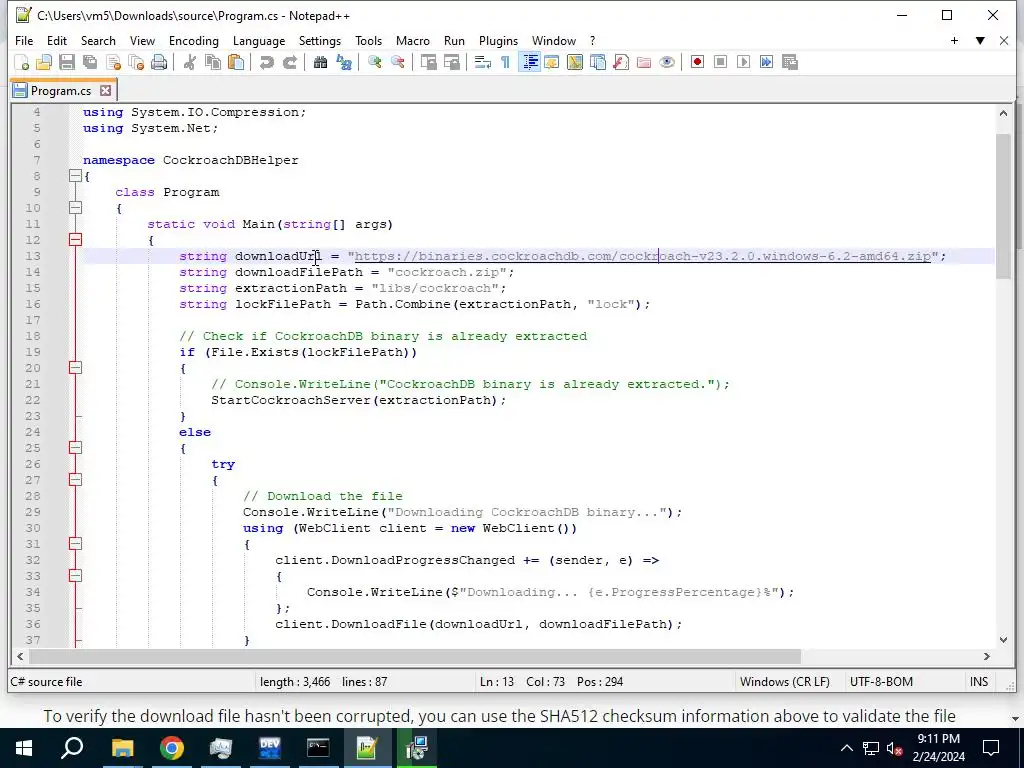Open the Document List toolbar icon
1024x768 pixels.
point(598,62)
